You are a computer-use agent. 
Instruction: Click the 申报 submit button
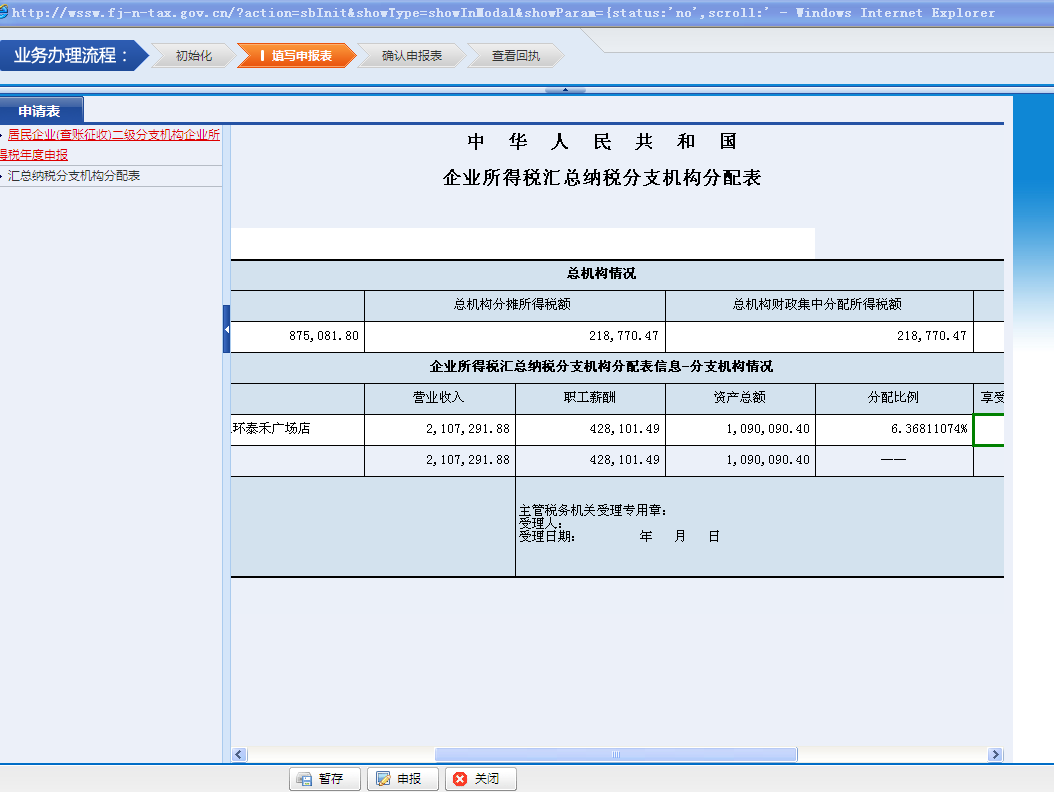[403, 779]
